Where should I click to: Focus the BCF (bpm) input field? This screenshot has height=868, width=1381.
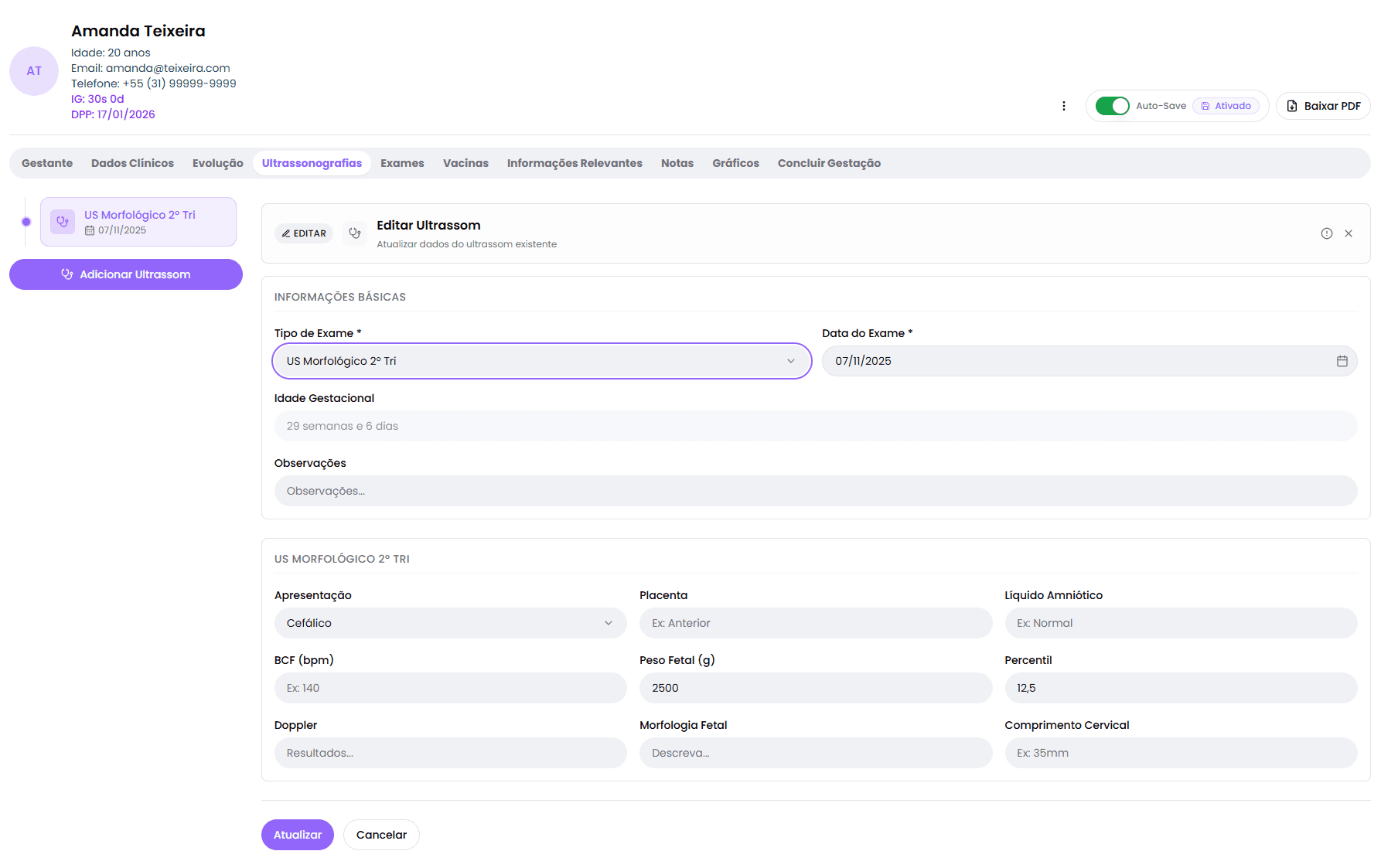[450, 688]
